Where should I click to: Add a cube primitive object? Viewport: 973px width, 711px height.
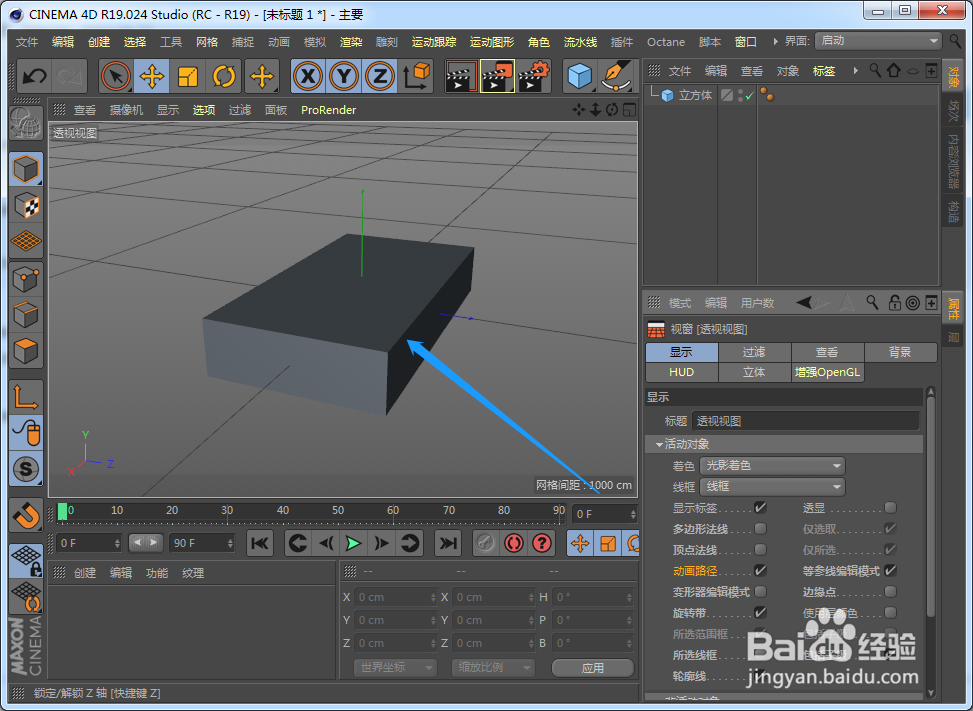pos(580,77)
